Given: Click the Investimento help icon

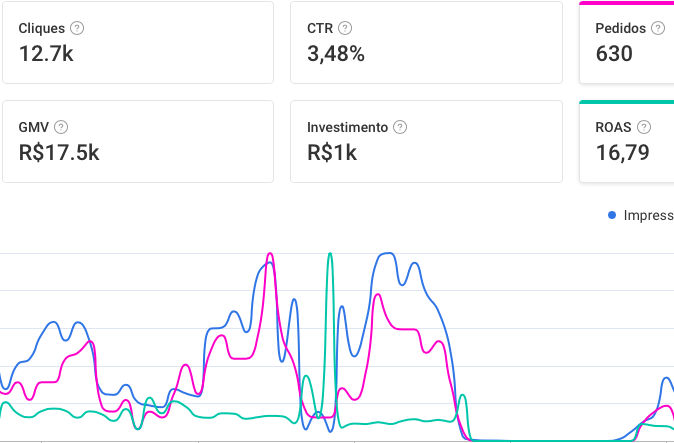Looking at the screenshot, I should [400, 127].
